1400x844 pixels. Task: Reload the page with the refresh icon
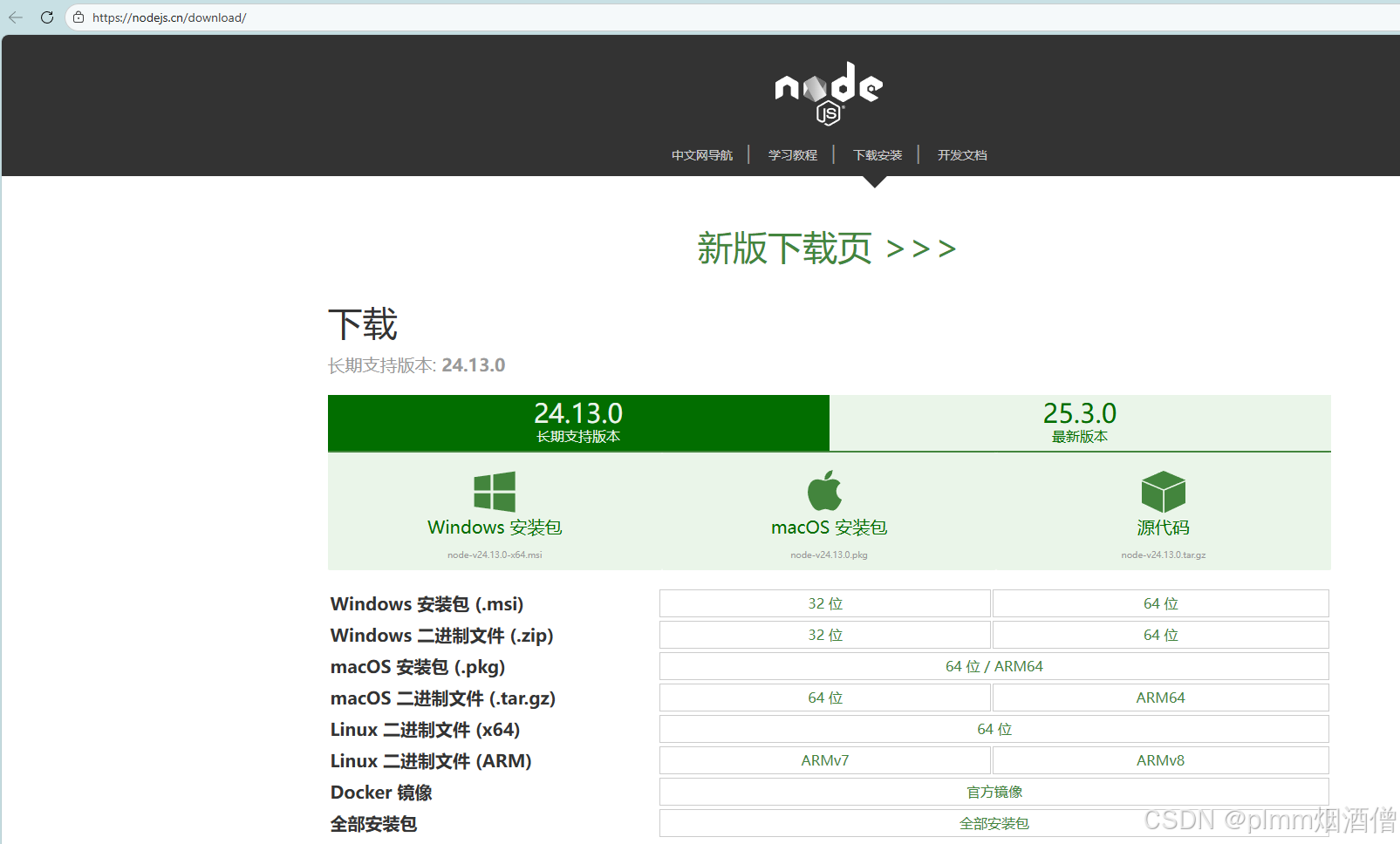(x=47, y=17)
